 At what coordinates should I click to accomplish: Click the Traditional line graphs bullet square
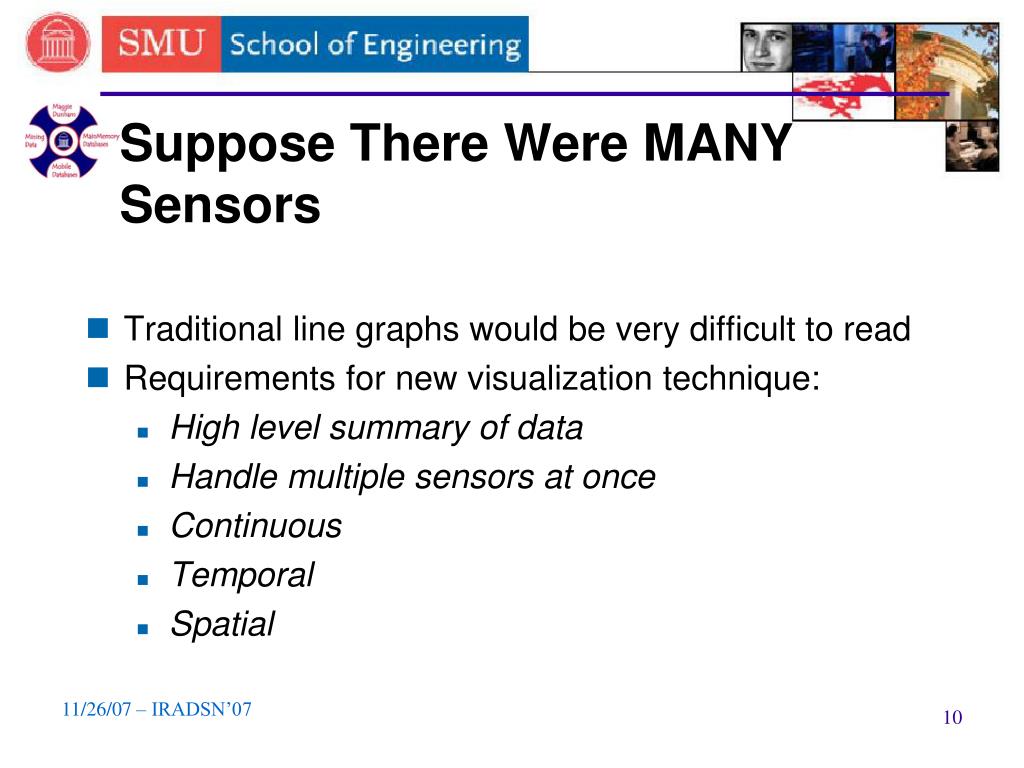pos(98,328)
